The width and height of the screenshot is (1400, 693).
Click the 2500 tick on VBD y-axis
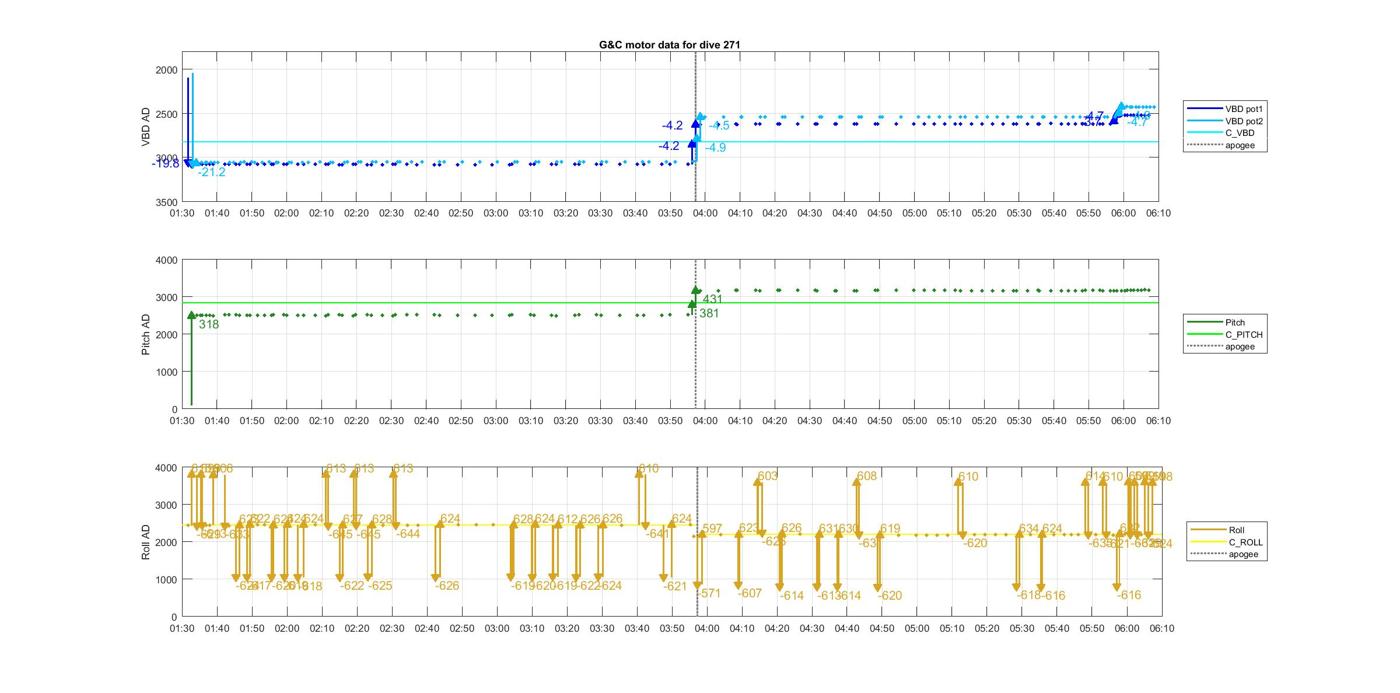coord(166,114)
